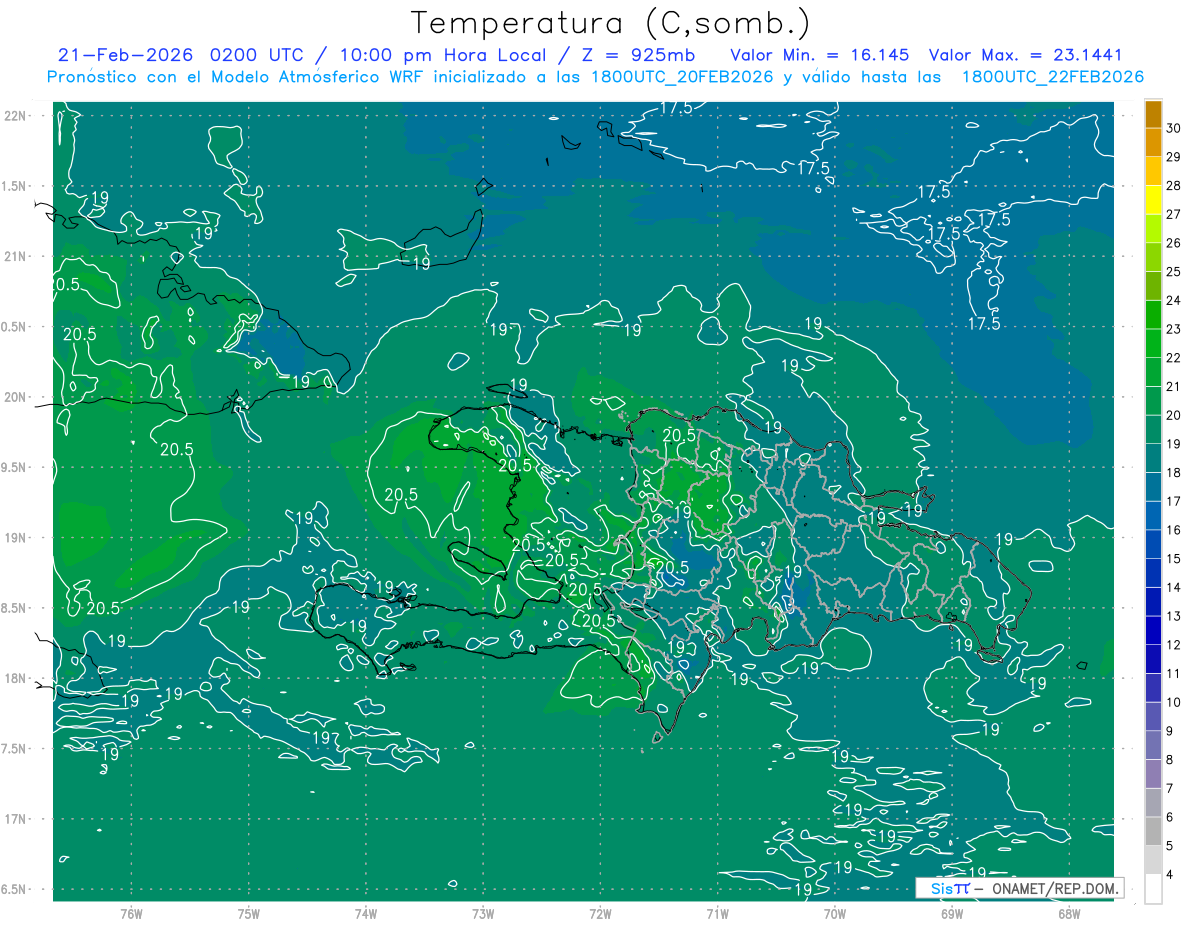Click the 18N latitude label

point(16,678)
